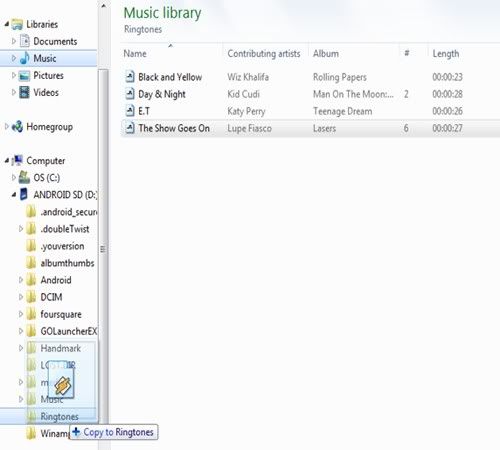This screenshot has height=450, width=500.
Task: Click the 'Rolling Papers' album cell
Action: (x=340, y=77)
